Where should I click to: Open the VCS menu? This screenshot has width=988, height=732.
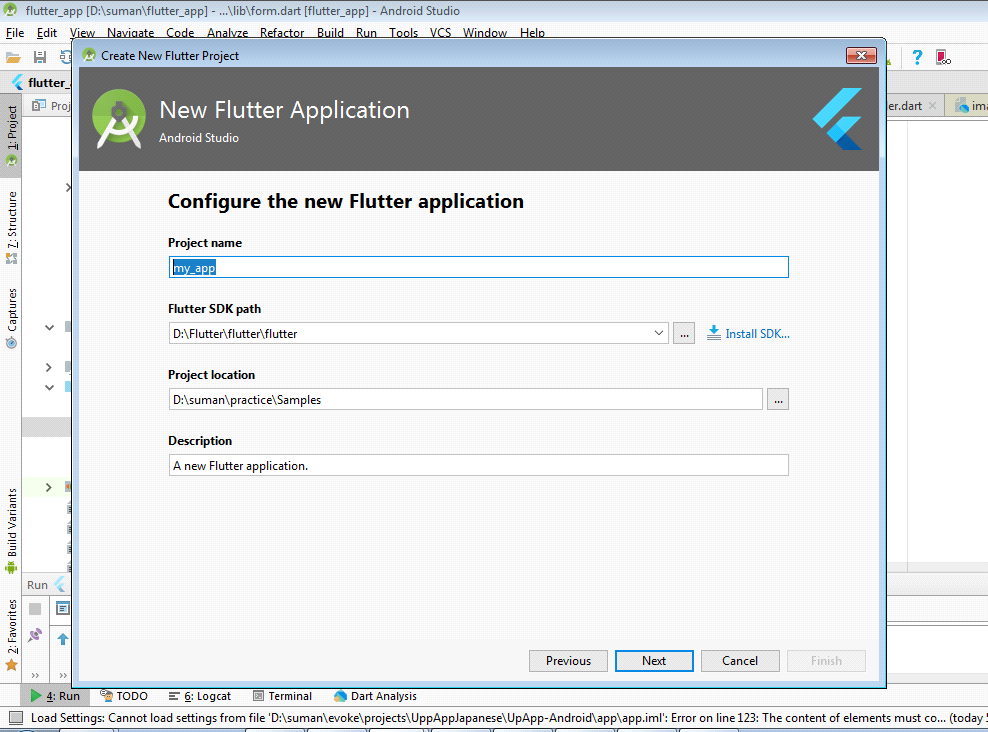pos(440,33)
